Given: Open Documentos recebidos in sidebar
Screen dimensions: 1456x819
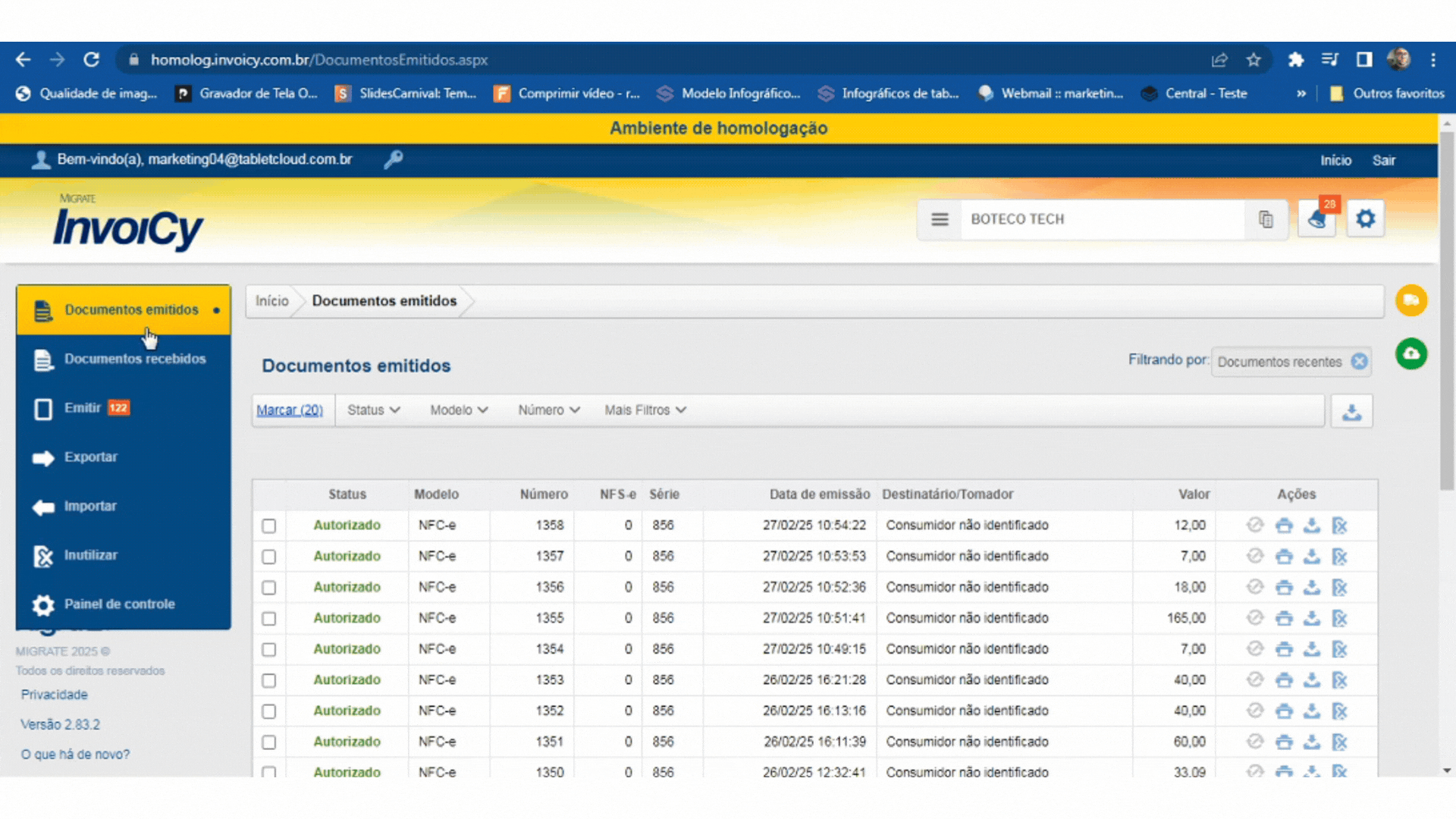Looking at the screenshot, I should point(134,359).
